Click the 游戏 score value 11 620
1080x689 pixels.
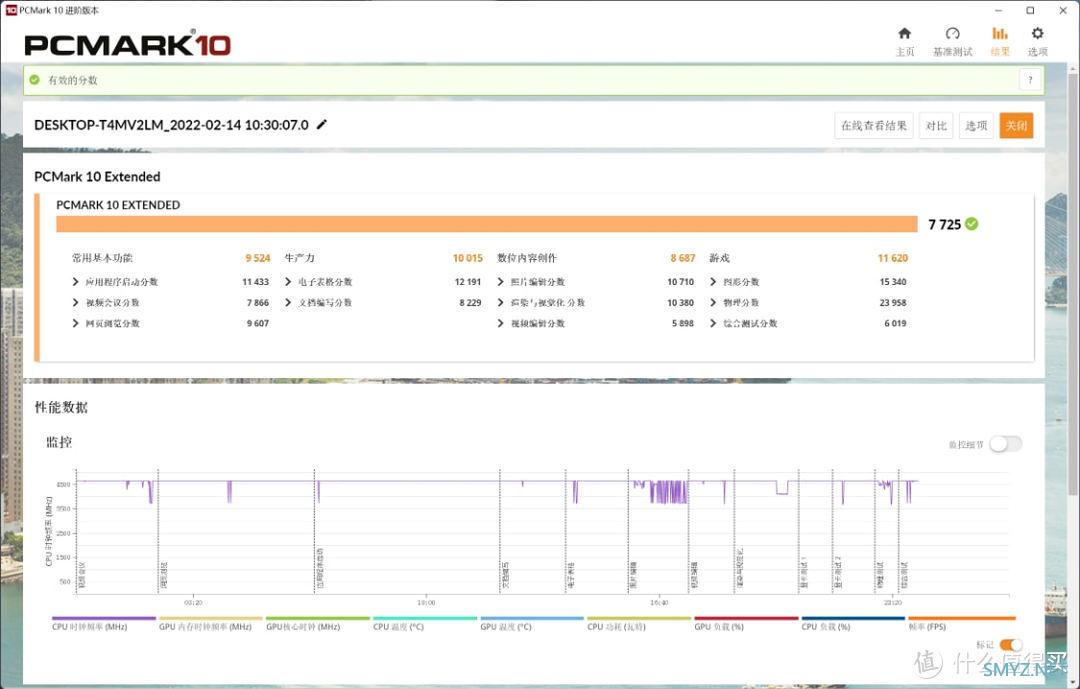click(893, 258)
